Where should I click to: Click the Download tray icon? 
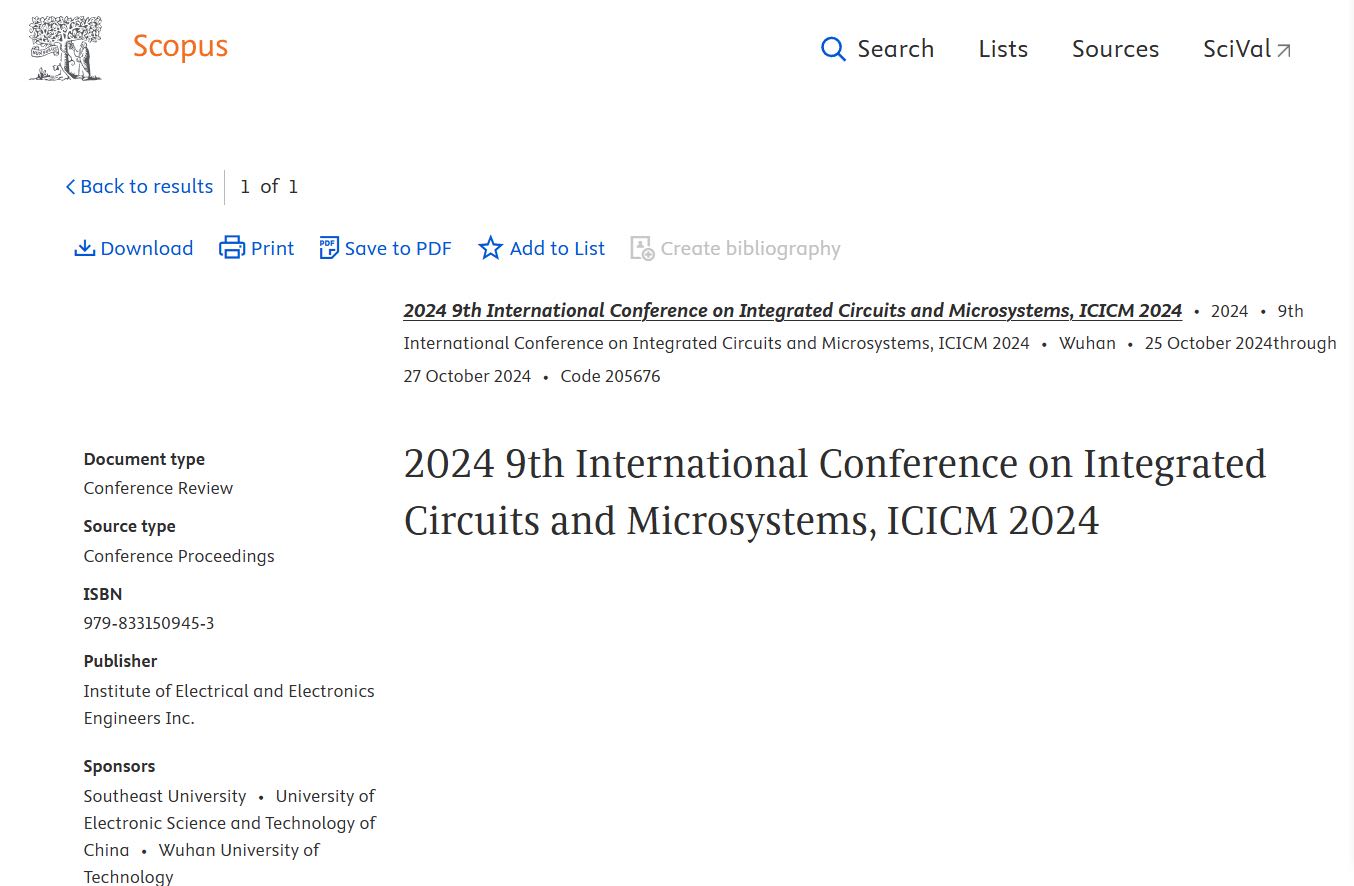(x=85, y=248)
